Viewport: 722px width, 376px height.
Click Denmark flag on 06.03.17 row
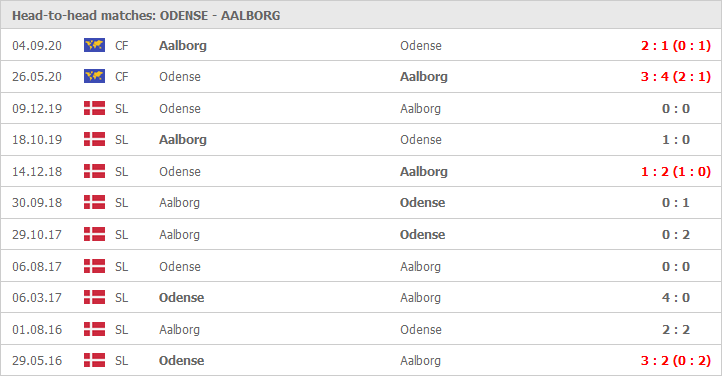94,297
